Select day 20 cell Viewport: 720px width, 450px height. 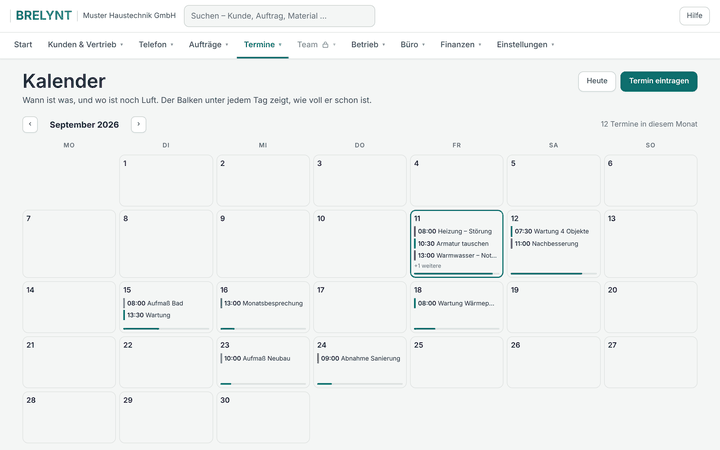coord(650,307)
